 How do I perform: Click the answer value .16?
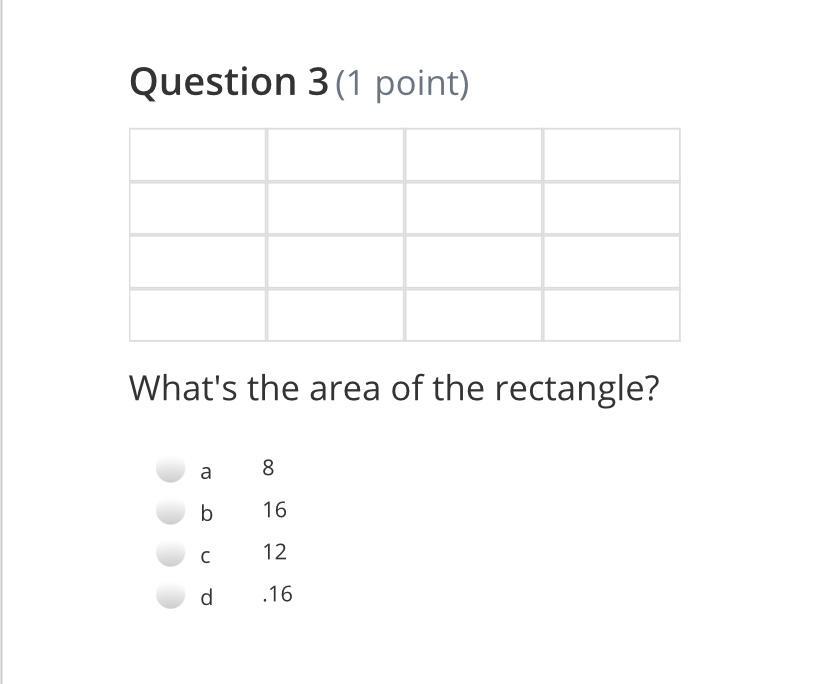277,594
